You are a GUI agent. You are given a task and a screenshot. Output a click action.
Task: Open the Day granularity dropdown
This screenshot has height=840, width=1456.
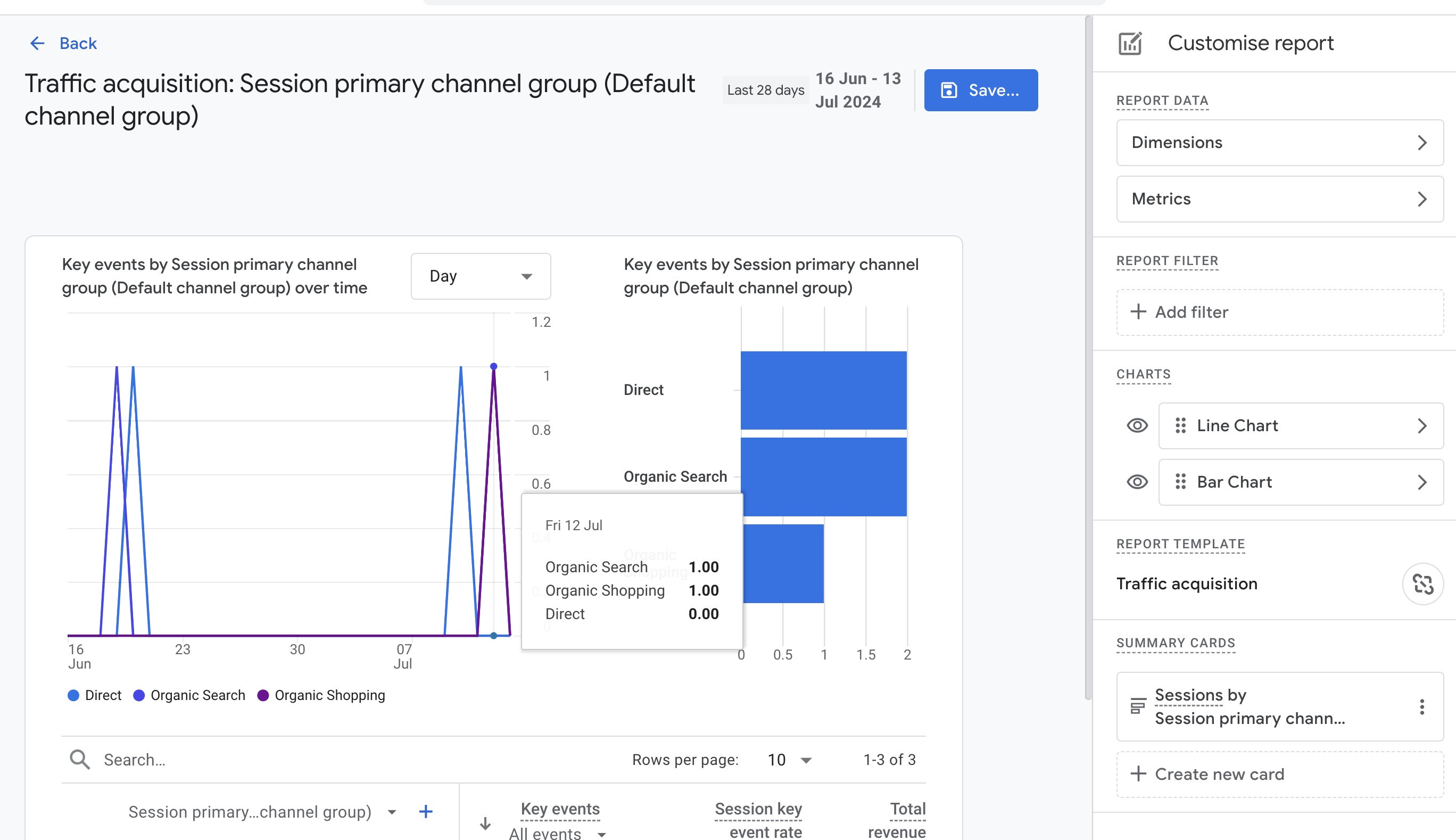point(481,276)
